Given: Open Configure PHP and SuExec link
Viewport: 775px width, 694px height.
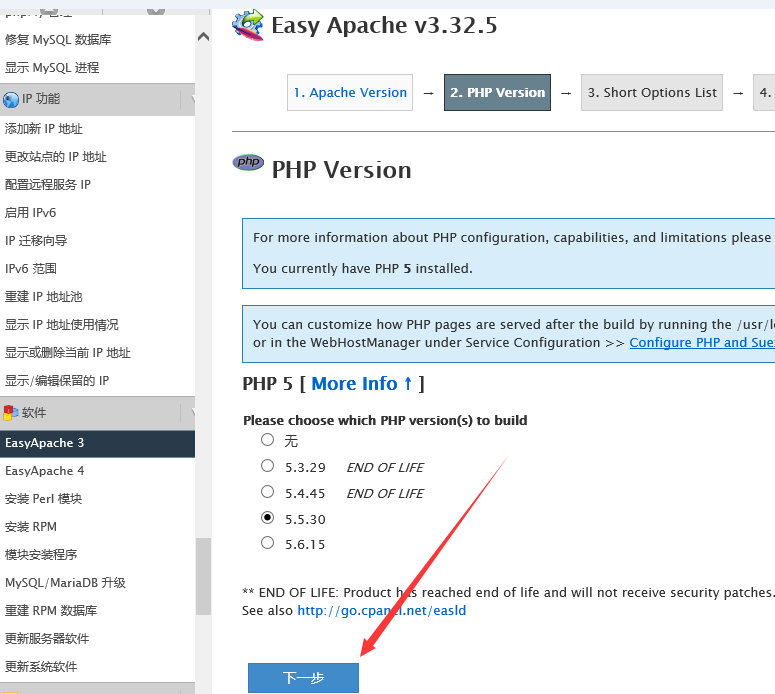Looking at the screenshot, I should 702,343.
